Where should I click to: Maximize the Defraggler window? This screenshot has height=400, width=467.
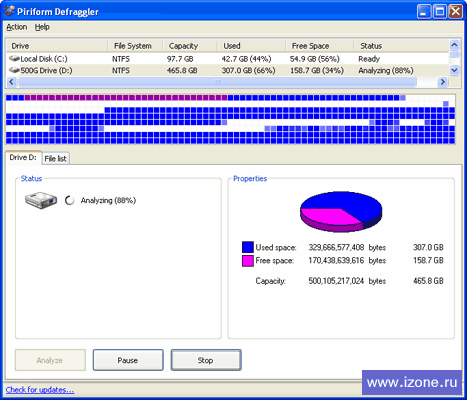tap(439, 12)
